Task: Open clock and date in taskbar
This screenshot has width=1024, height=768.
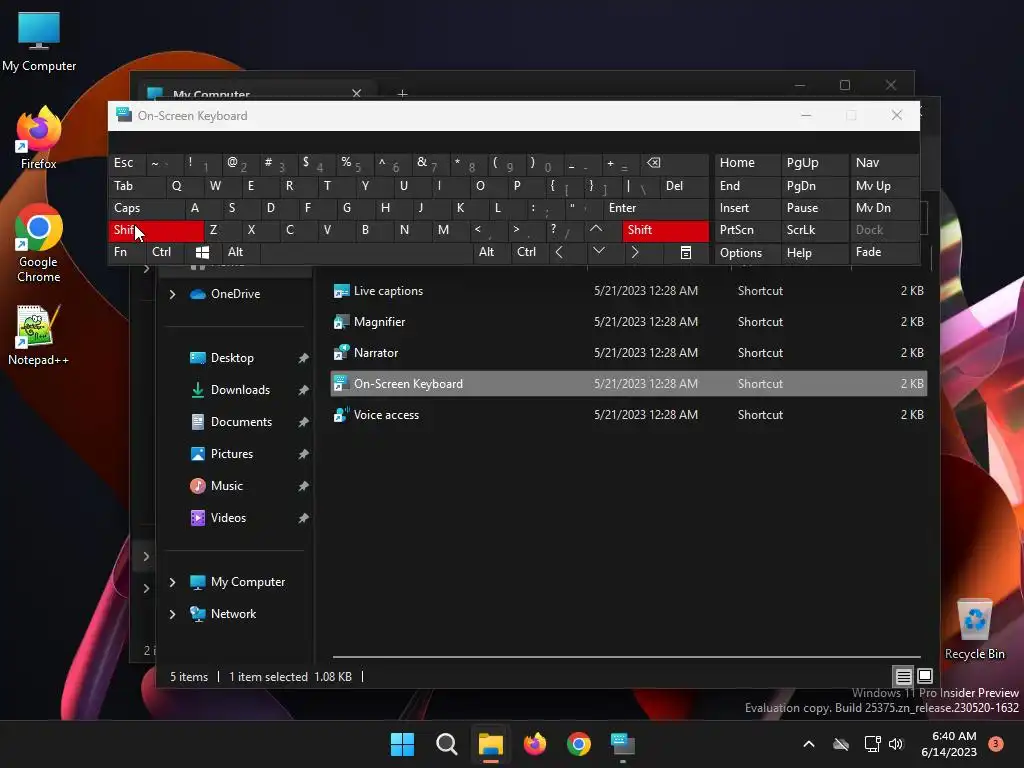Action: point(949,744)
